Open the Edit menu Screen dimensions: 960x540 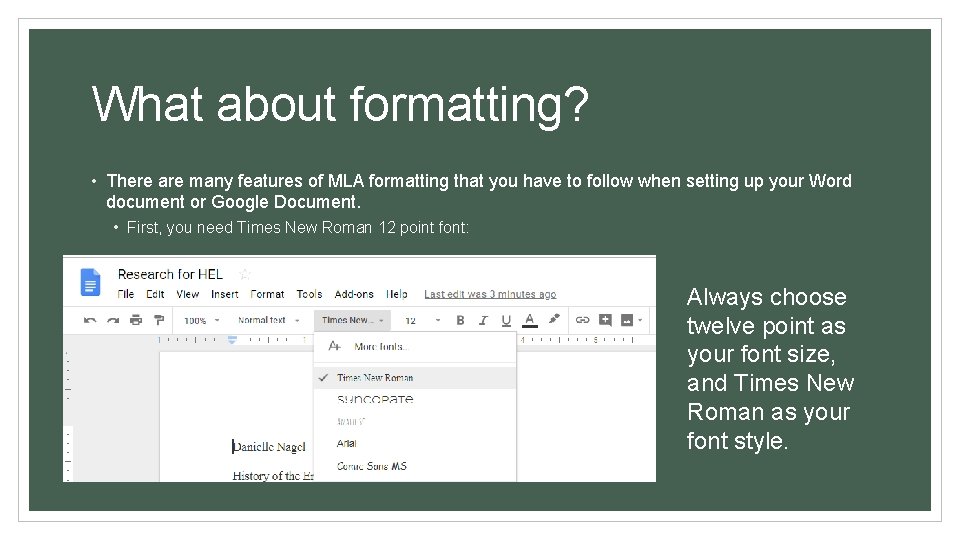coord(155,294)
